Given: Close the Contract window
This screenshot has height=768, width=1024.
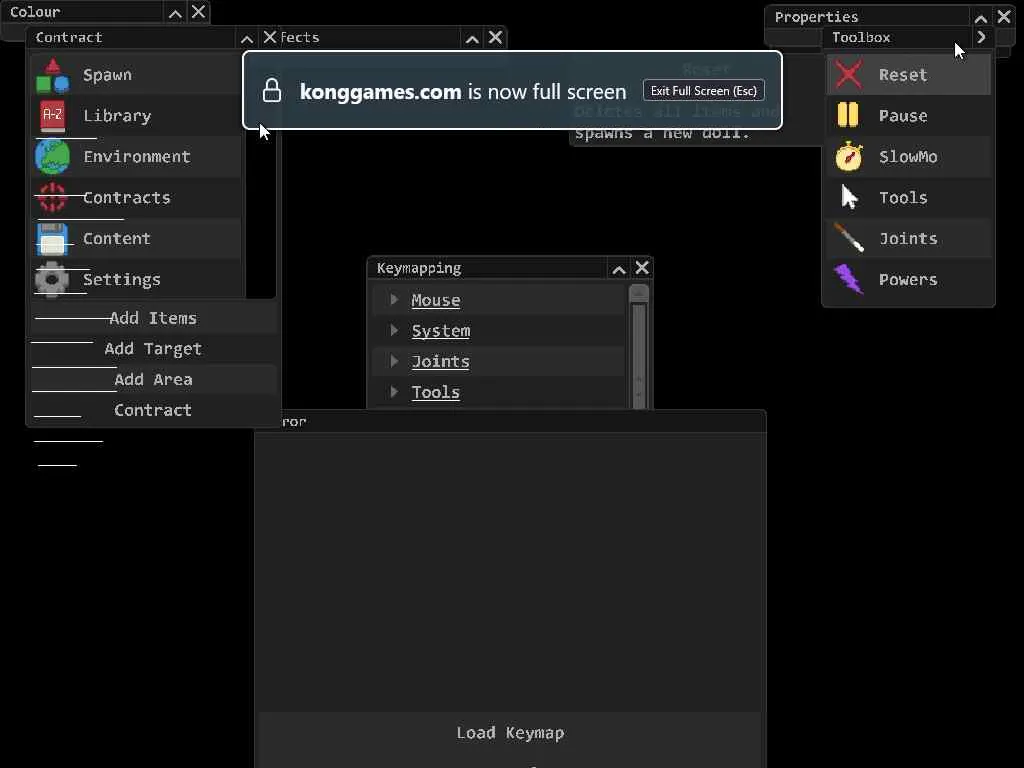Looking at the screenshot, I should coord(270,37).
